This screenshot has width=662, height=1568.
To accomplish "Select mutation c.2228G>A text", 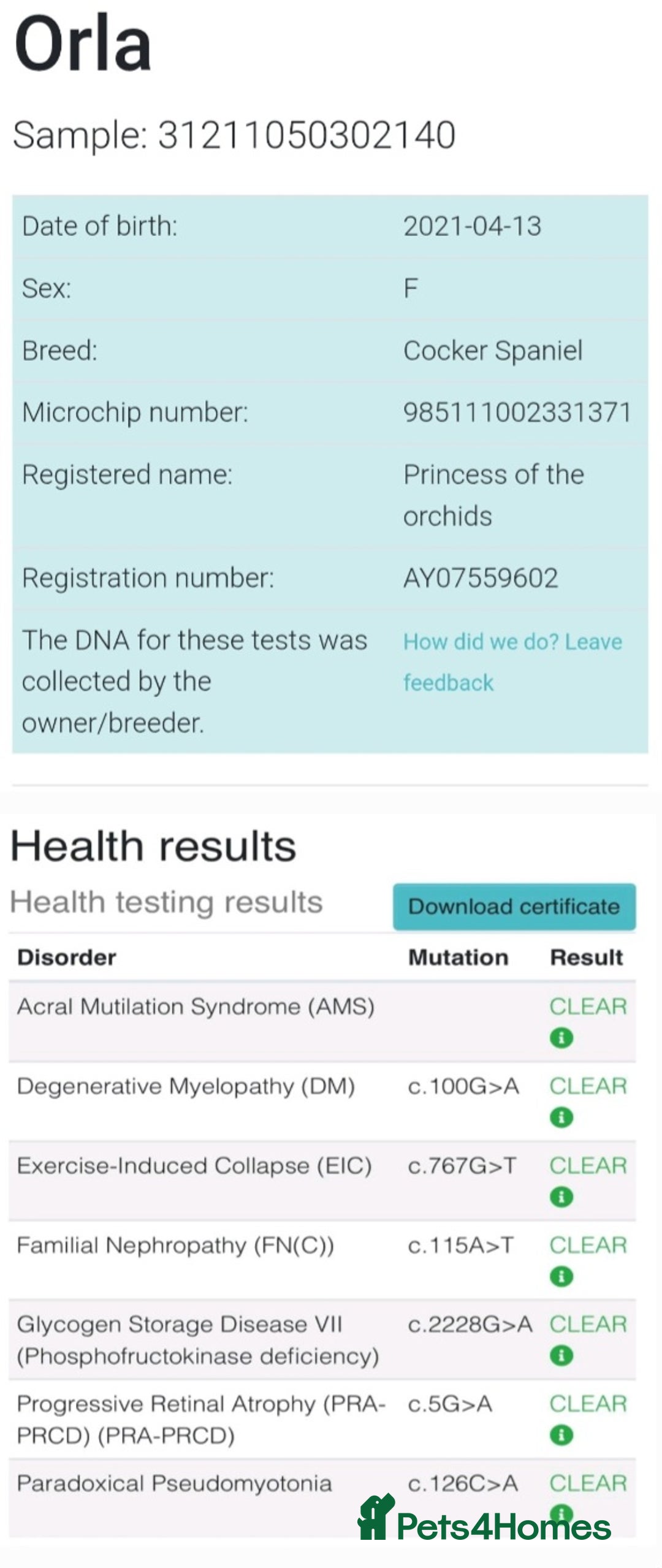I will [x=470, y=1325].
